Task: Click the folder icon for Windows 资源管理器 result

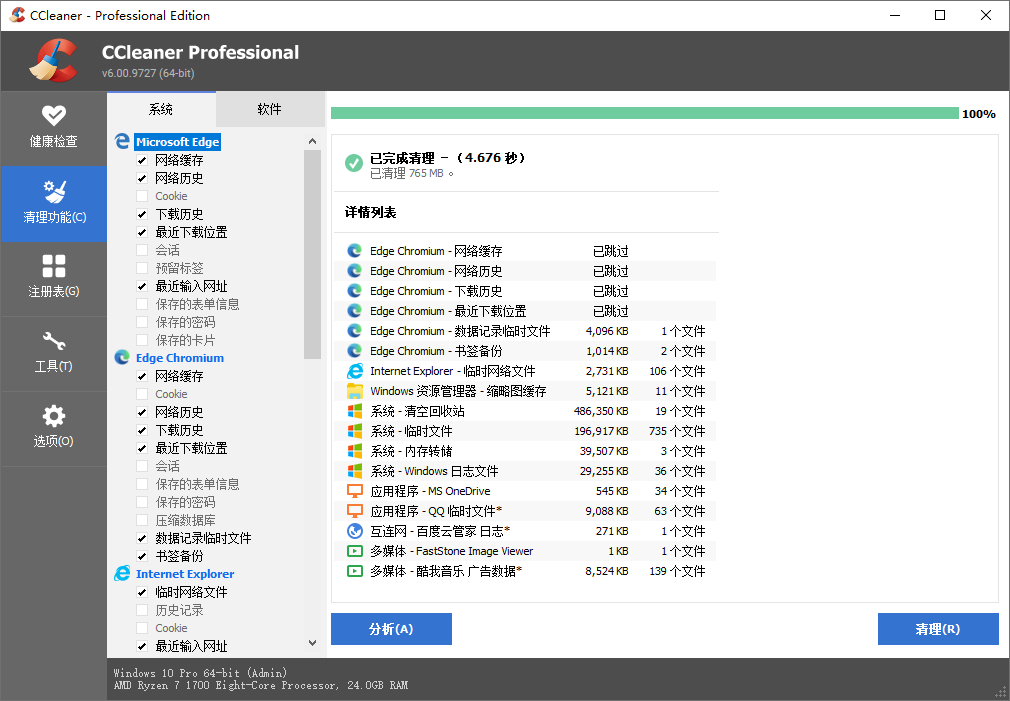Action: 354,390
